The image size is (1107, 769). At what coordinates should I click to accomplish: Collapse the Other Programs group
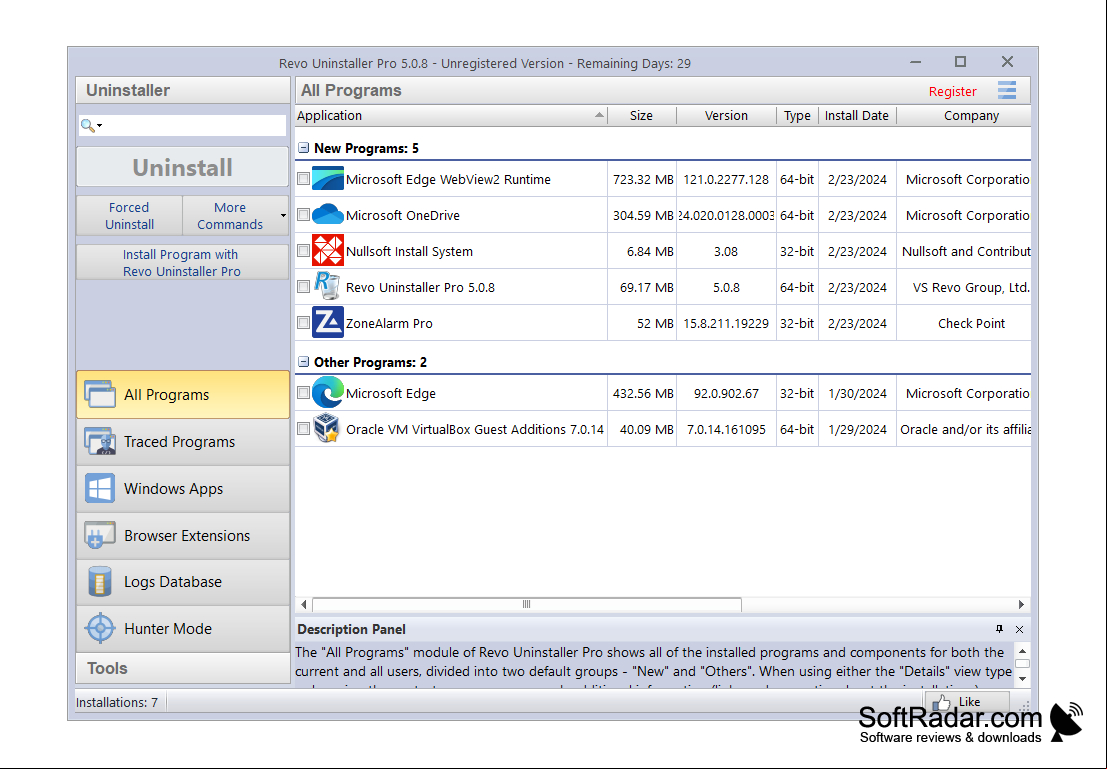[x=304, y=362]
